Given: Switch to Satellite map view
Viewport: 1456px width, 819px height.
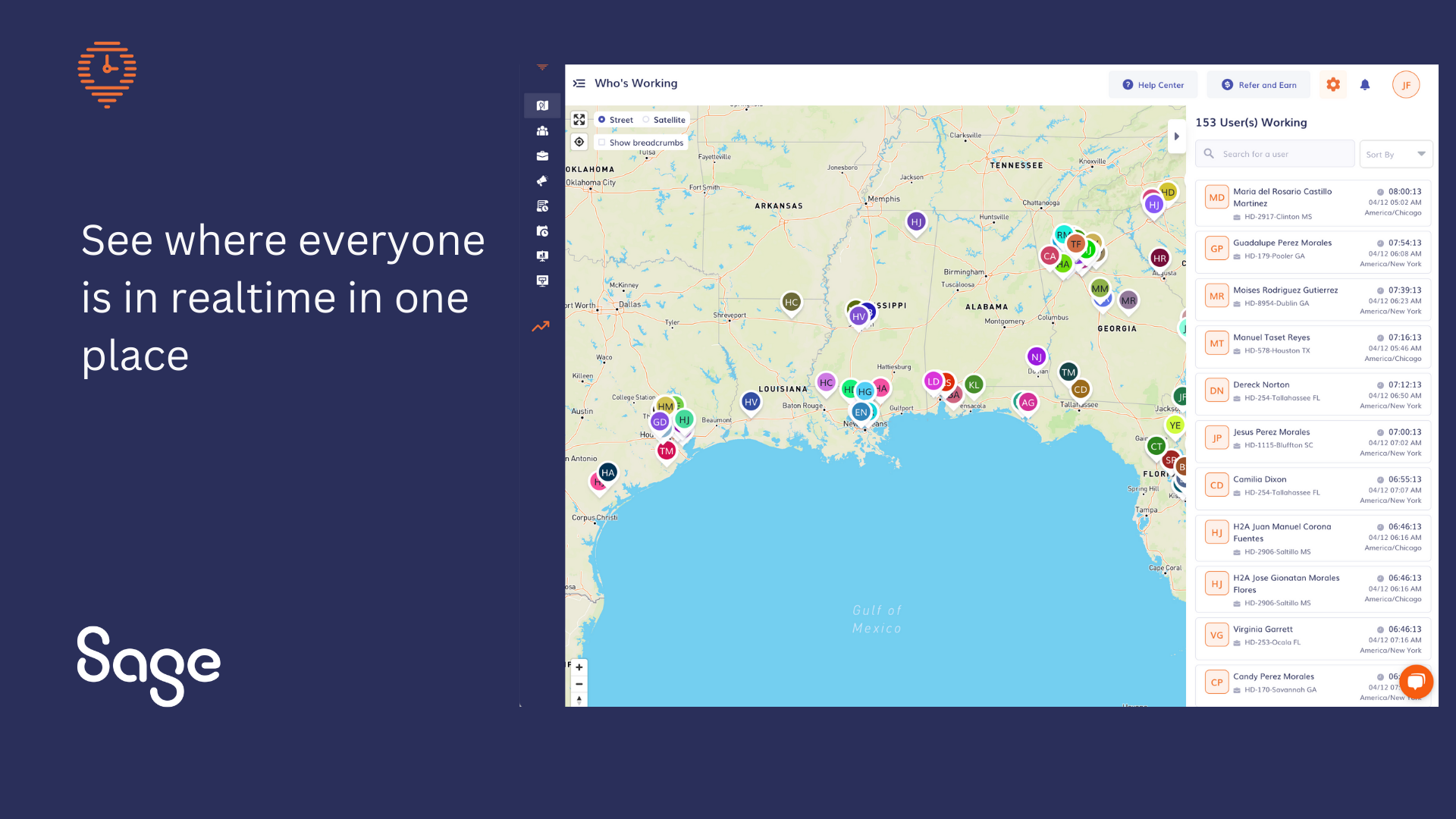Looking at the screenshot, I should pos(647,120).
